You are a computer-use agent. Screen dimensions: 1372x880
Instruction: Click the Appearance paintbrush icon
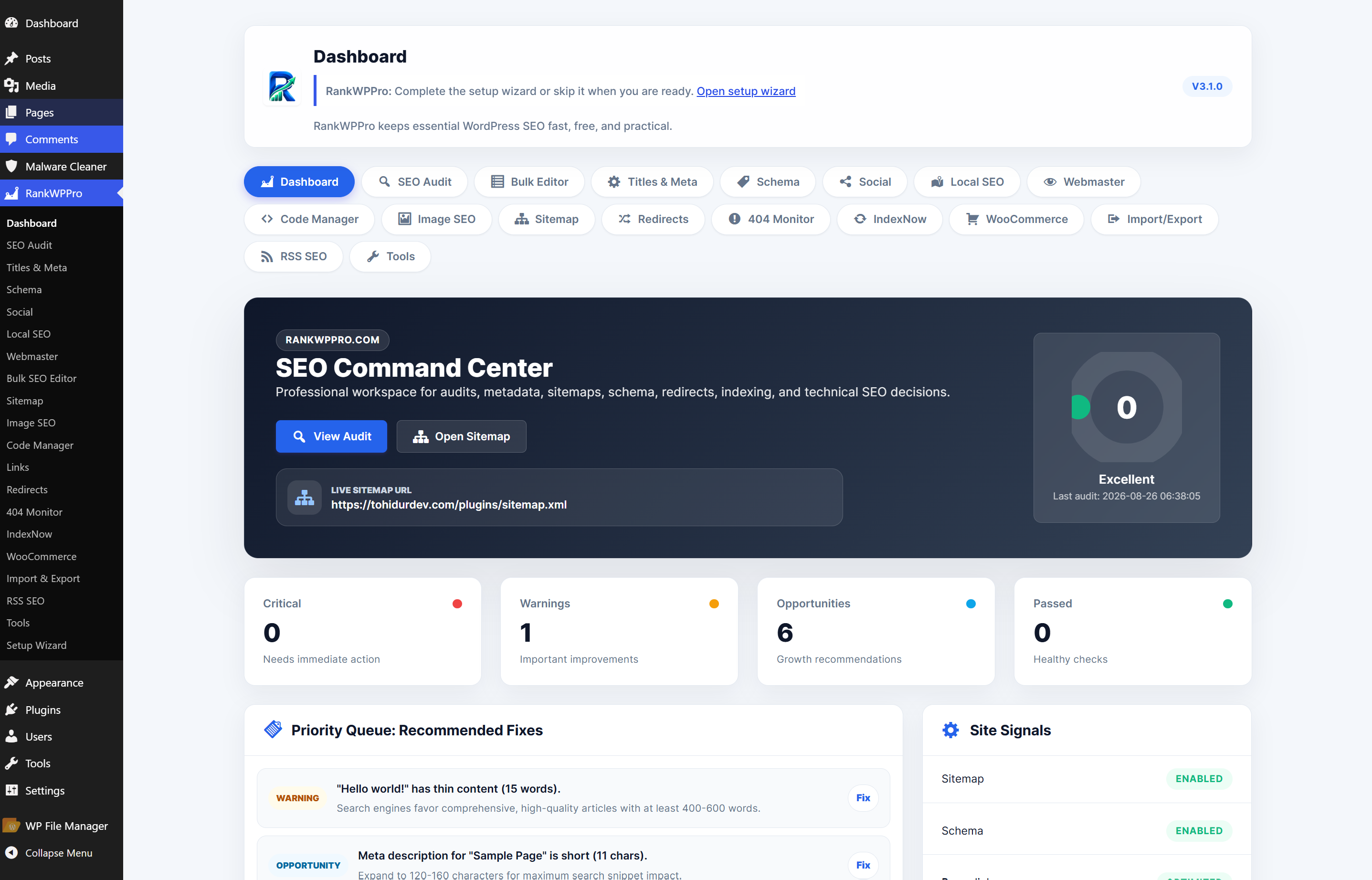(x=11, y=682)
